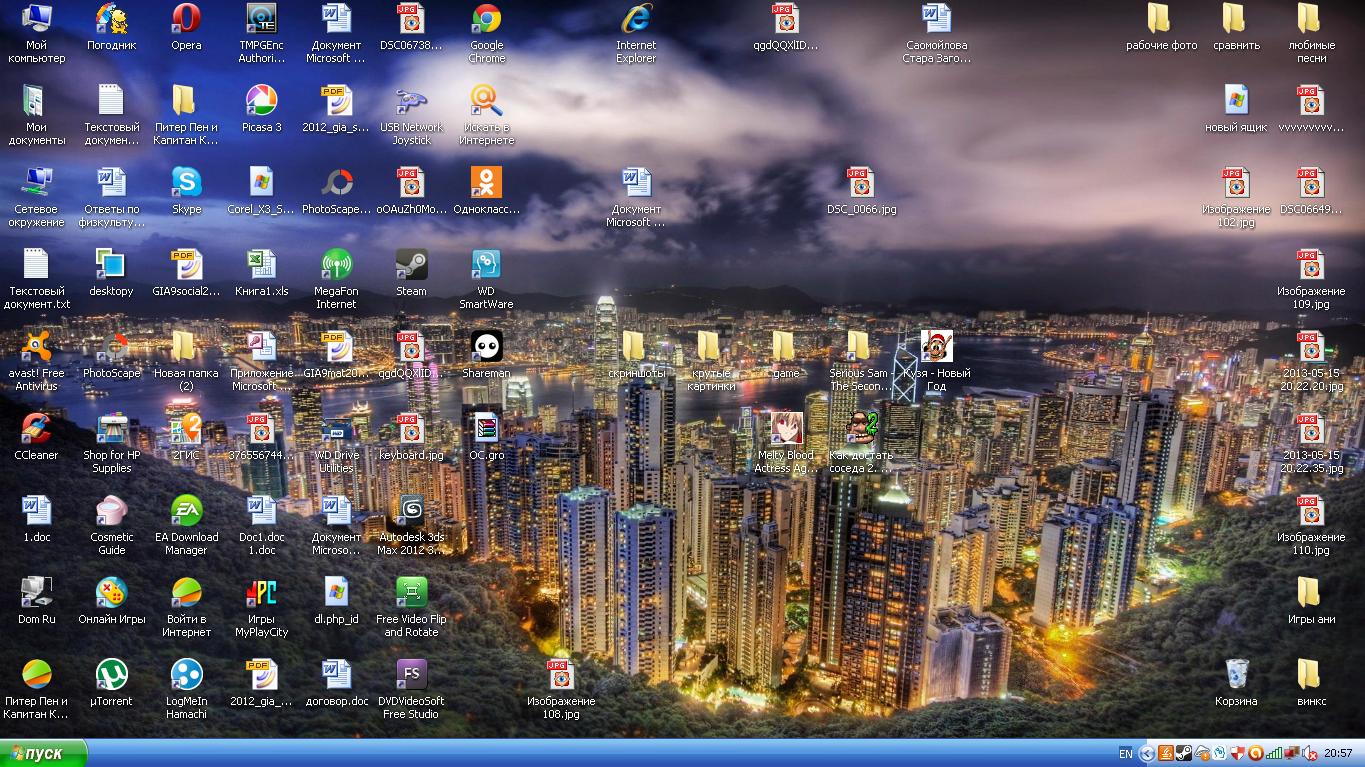Click muted volume icon in tray
Screen dimensions: 1365x767
pyautogui.click(x=1309, y=754)
